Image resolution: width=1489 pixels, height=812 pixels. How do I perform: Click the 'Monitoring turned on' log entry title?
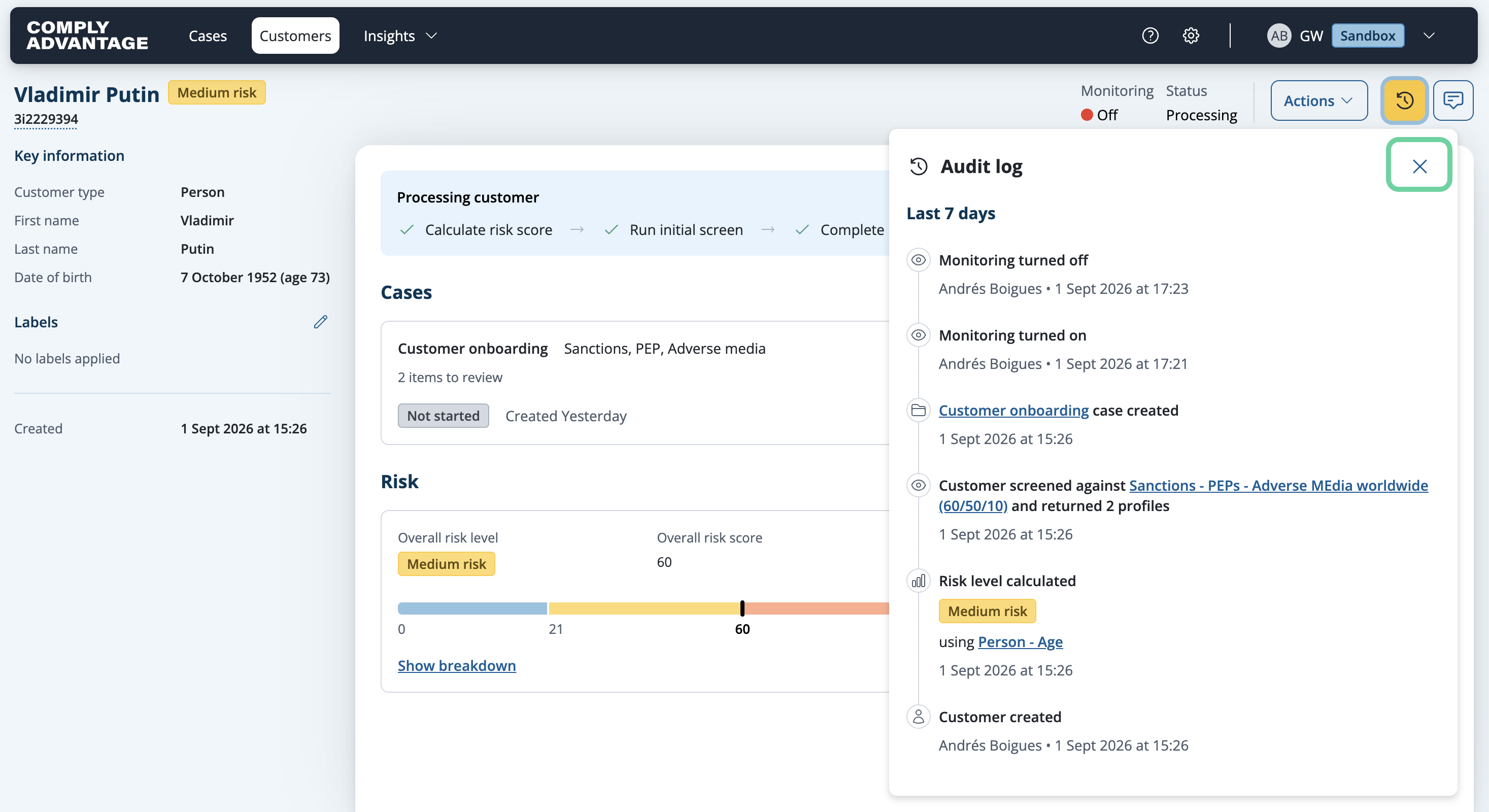click(x=1012, y=335)
